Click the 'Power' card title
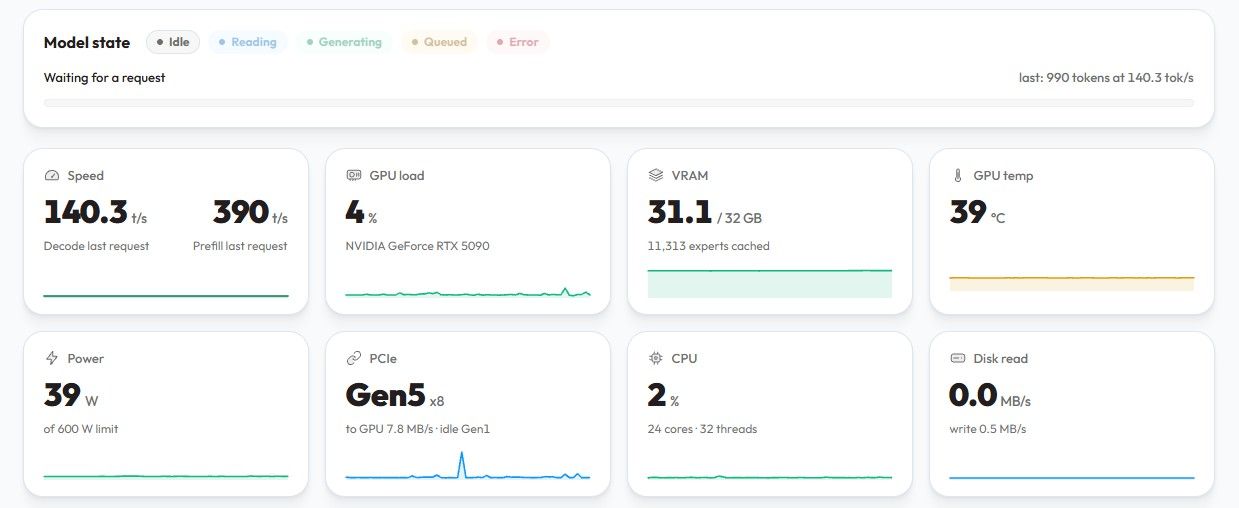 point(86,358)
